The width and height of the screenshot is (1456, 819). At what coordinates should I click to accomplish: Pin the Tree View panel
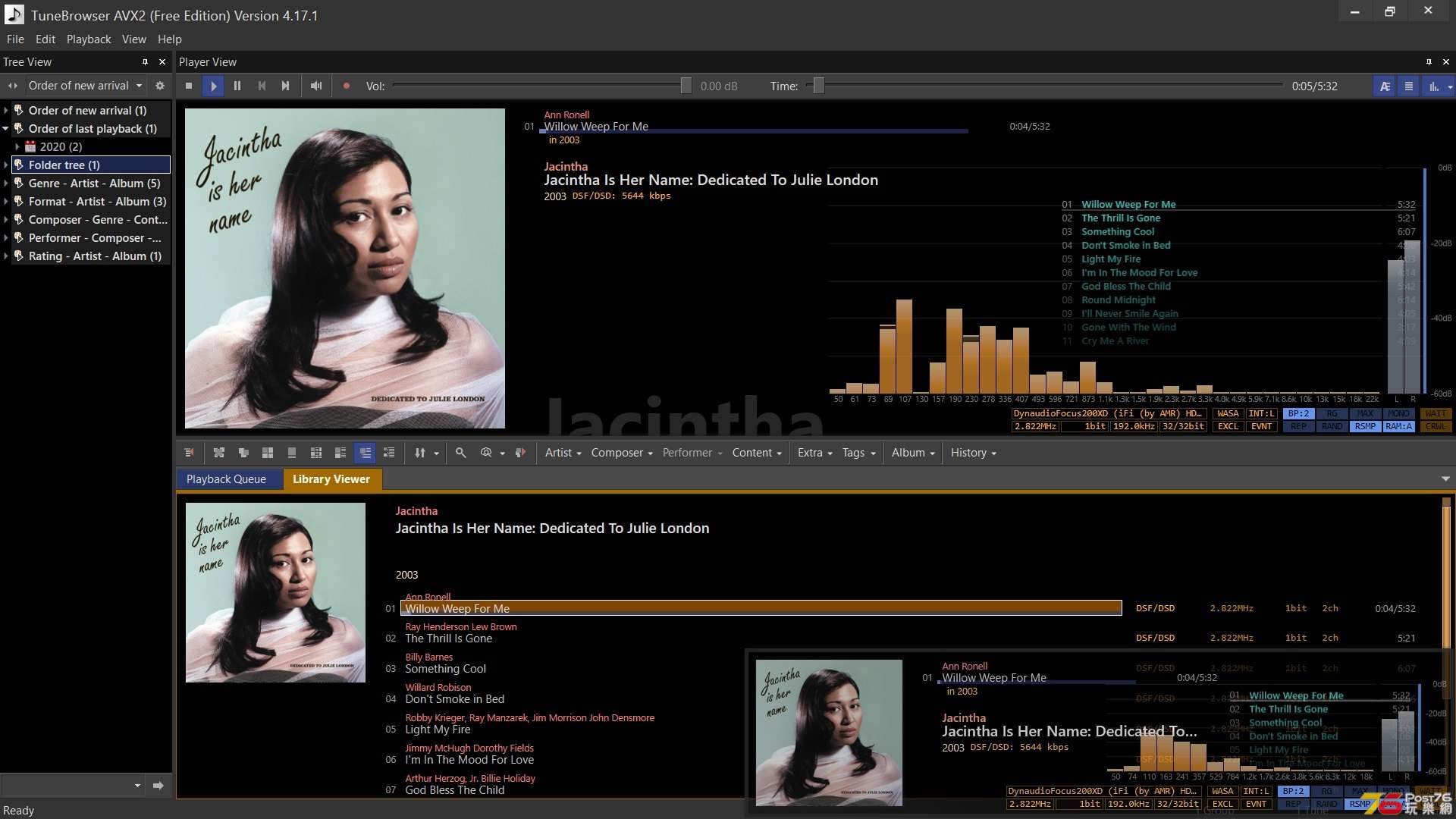pyautogui.click(x=145, y=62)
